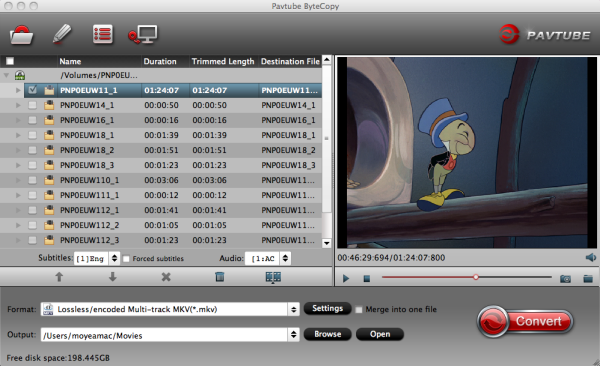Take a snapshot with camera icon
Viewport: 600px width, 366px height.
click(565, 279)
